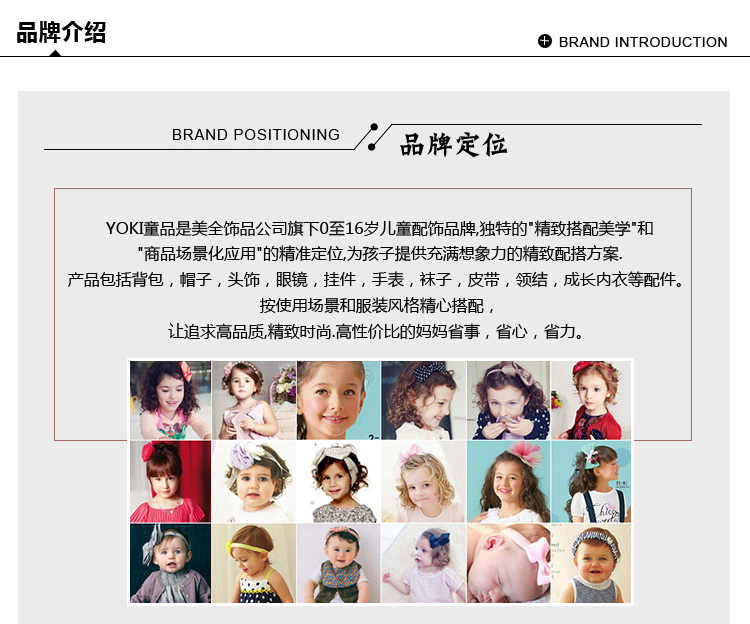Image resolution: width=750 pixels, height=624 pixels.
Task: Open photo of girl with red curtain backdrop
Action: [170, 482]
